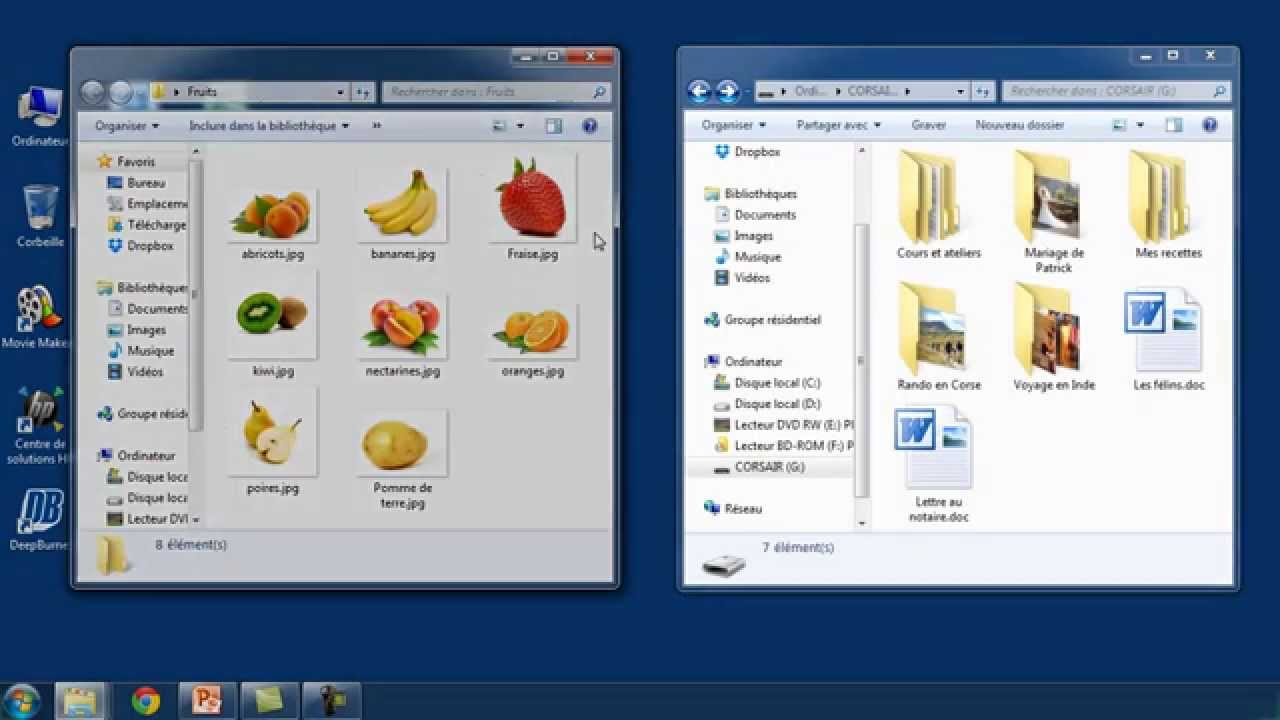Go back in the CORSAIR window
Viewport: 1280px width, 720px height.
pyautogui.click(x=700, y=91)
